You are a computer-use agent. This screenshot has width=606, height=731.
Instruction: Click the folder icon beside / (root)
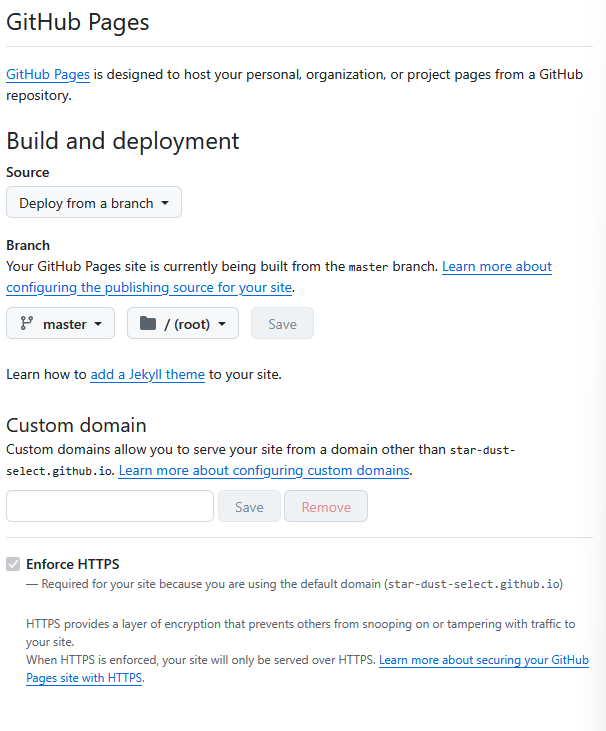(x=148, y=323)
